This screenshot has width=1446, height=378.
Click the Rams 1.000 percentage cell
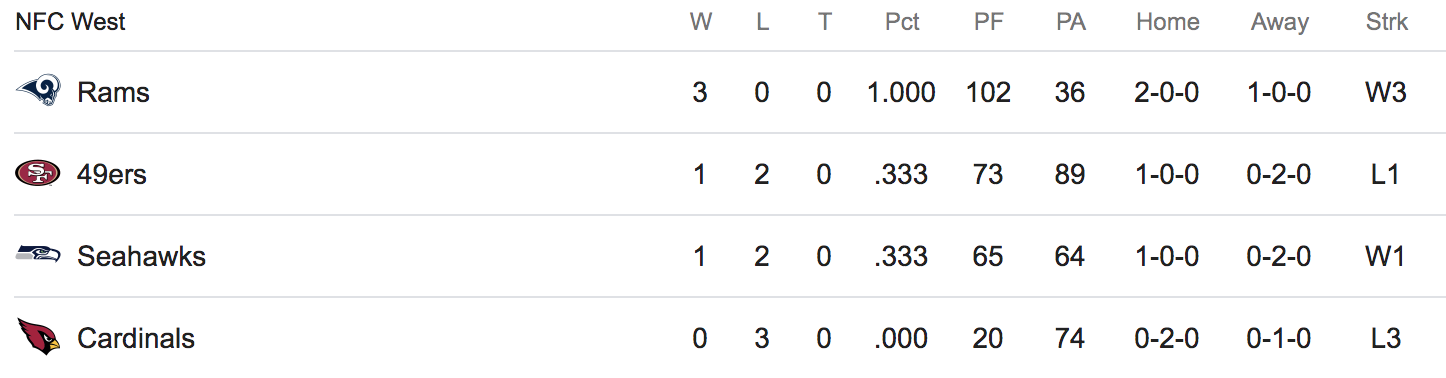pyautogui.click(x=901, y=93)
